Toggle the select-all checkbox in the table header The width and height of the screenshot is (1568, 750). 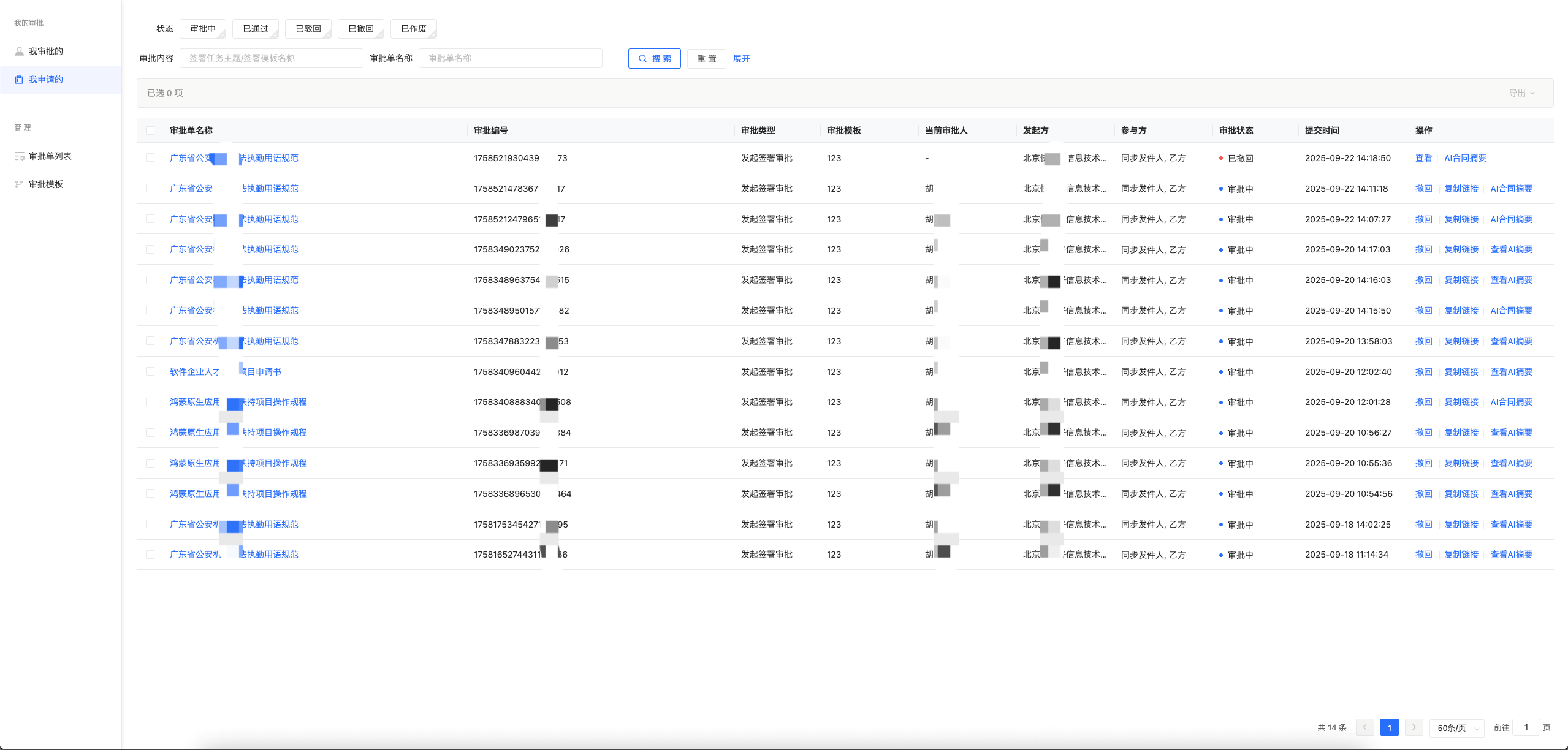(x=150, y=131)
